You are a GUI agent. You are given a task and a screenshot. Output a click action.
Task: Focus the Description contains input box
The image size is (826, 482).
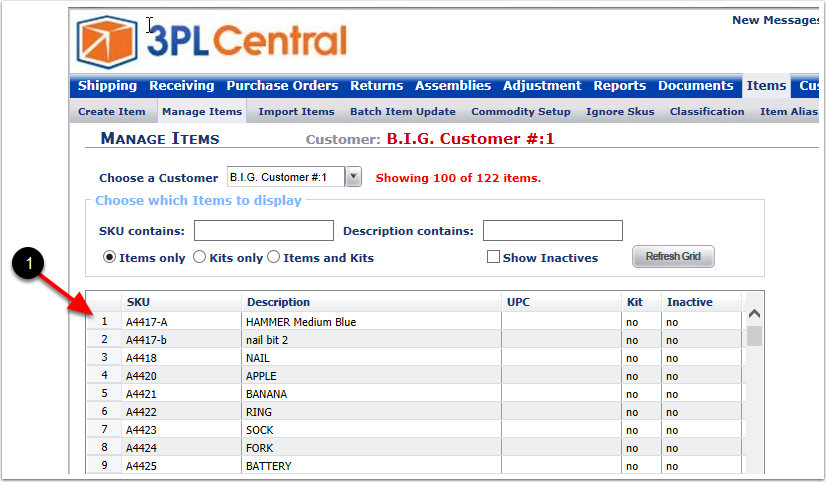point(552,231)
